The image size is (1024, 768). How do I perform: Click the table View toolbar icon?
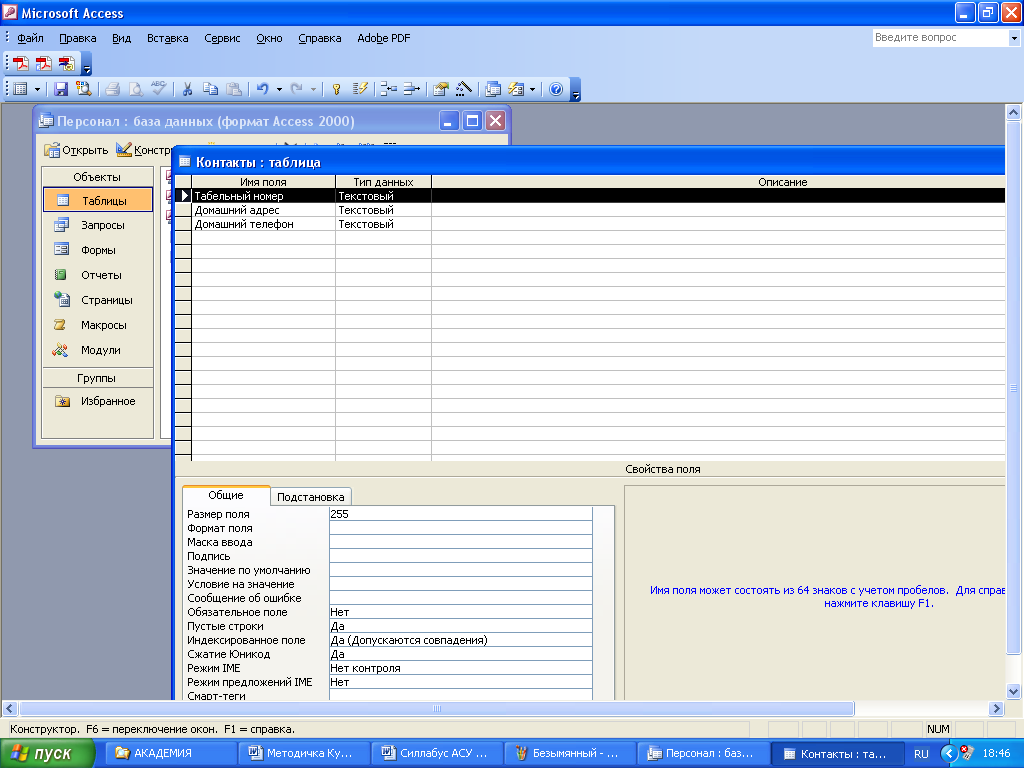[21, 89]
